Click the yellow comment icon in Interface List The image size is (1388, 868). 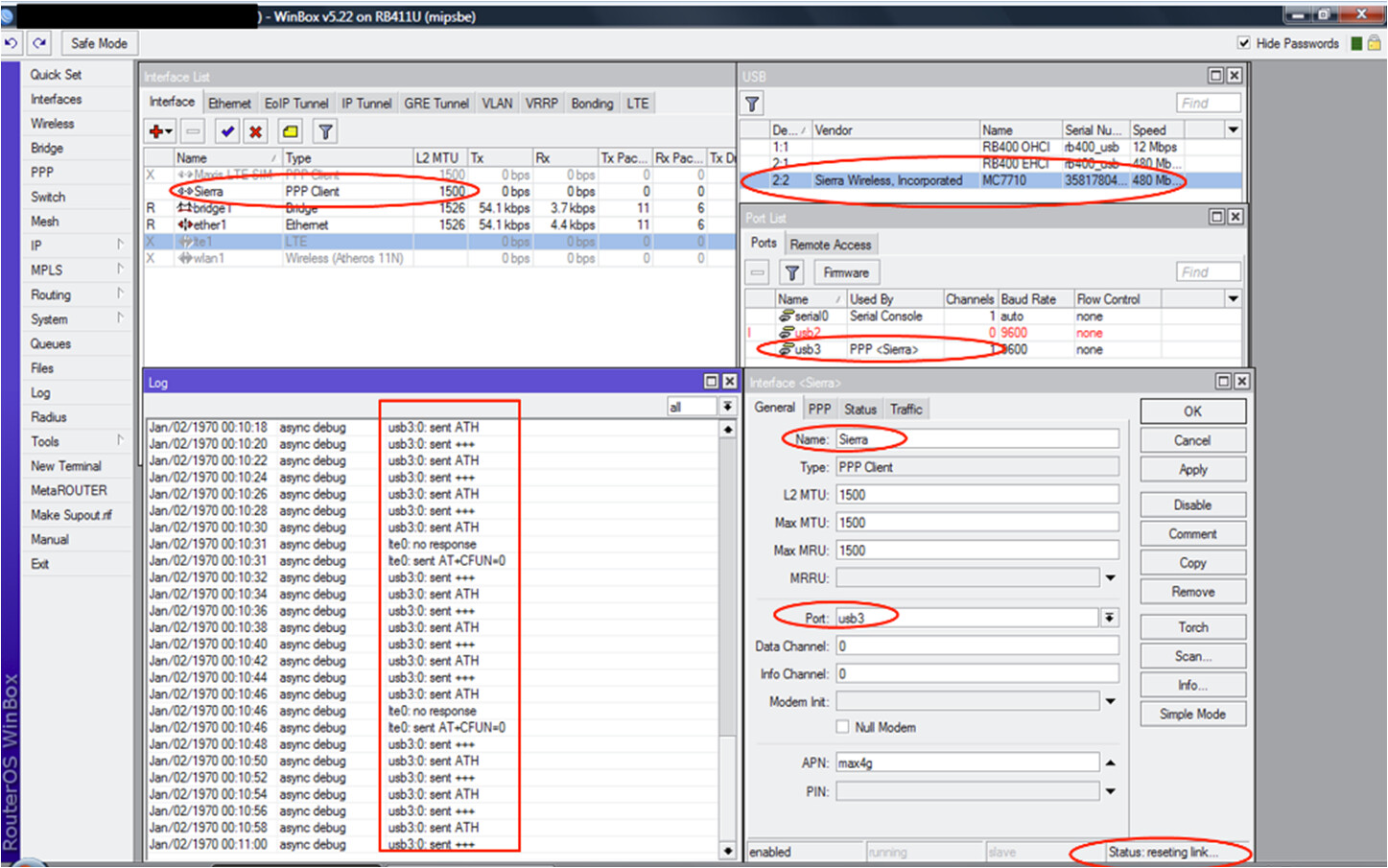coord(291,131)
